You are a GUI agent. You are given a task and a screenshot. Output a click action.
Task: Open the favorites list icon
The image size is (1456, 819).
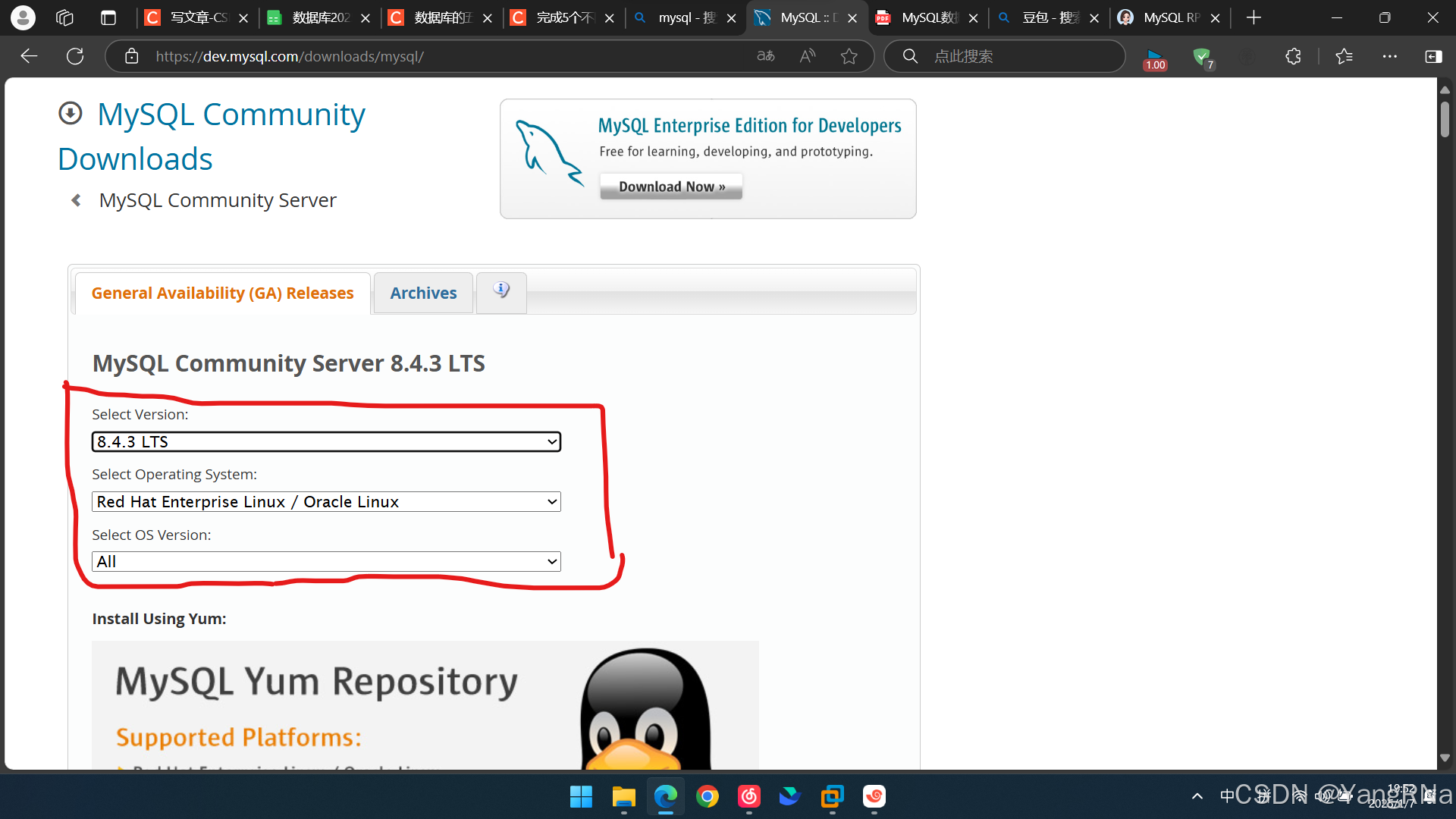[x=1344, y=56]
